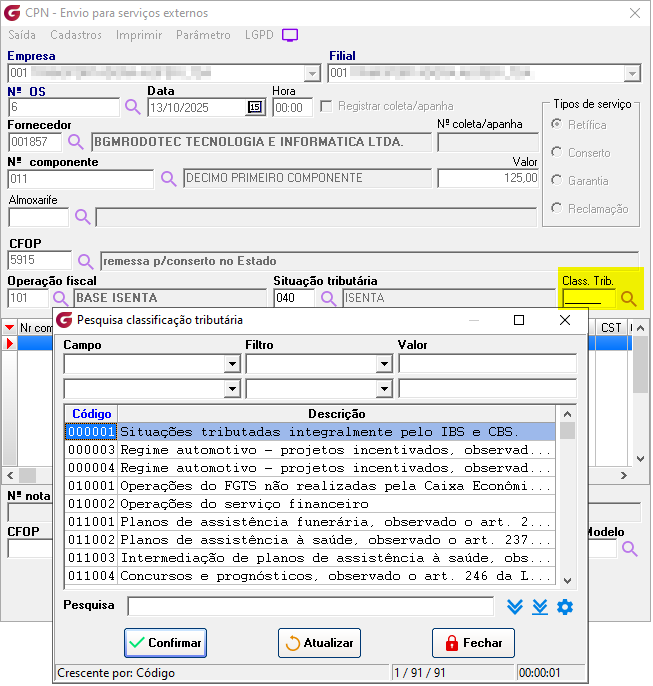Click the Confirmar button
The height and width of the screenshot is (686, 653).
tap(165, 643)
